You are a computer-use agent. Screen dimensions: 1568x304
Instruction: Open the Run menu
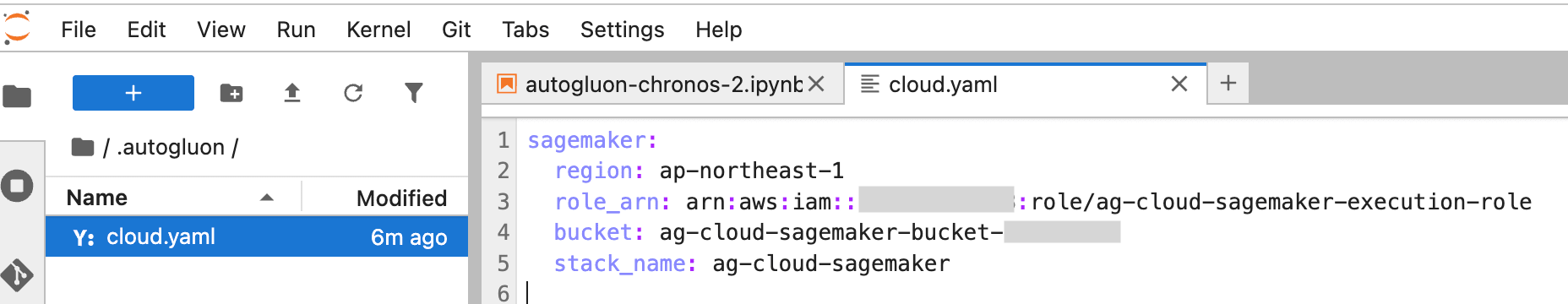pyautogui.click(x=296, y=30)
